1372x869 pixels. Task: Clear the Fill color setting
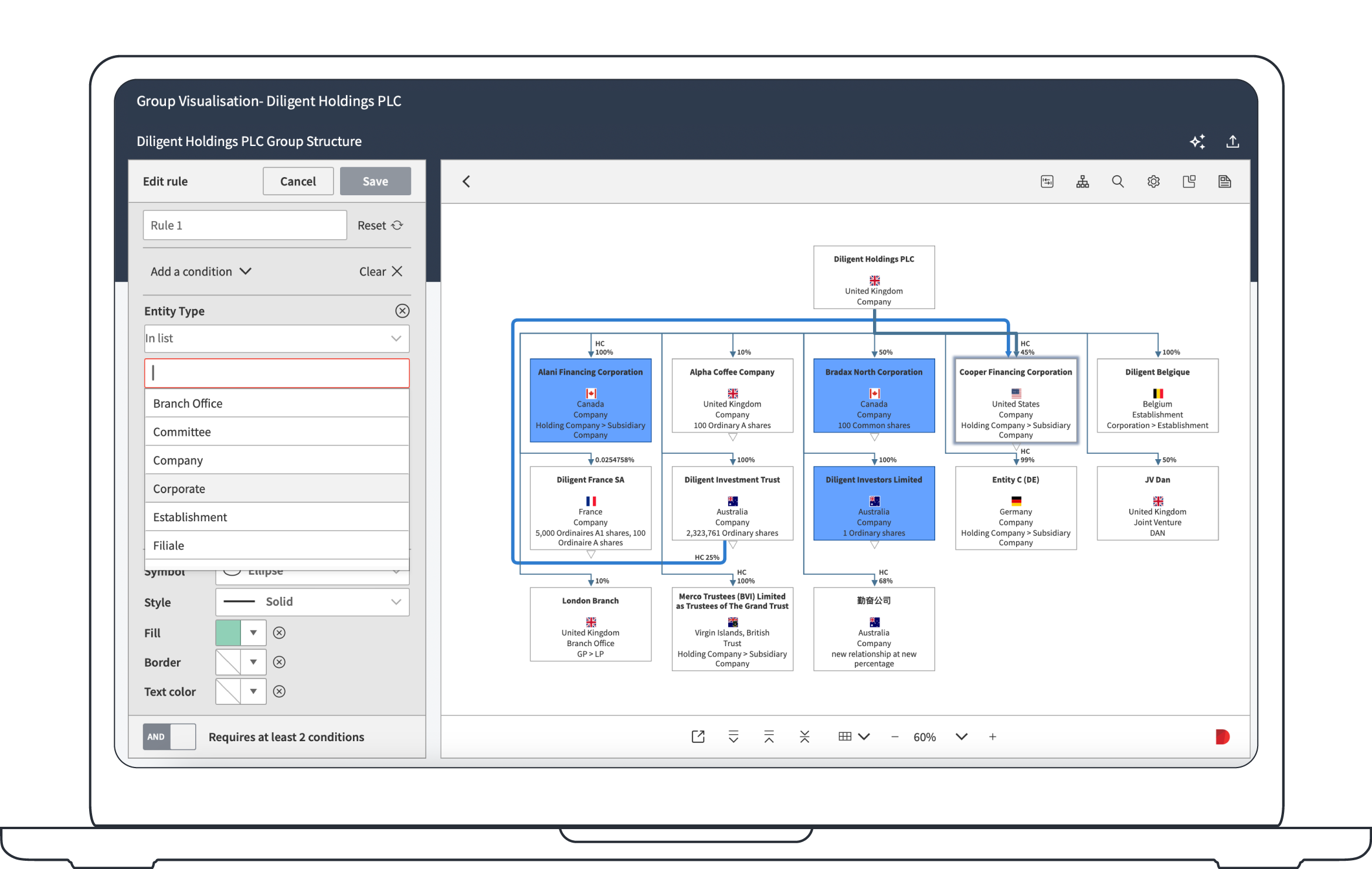(x=280, y=633)
